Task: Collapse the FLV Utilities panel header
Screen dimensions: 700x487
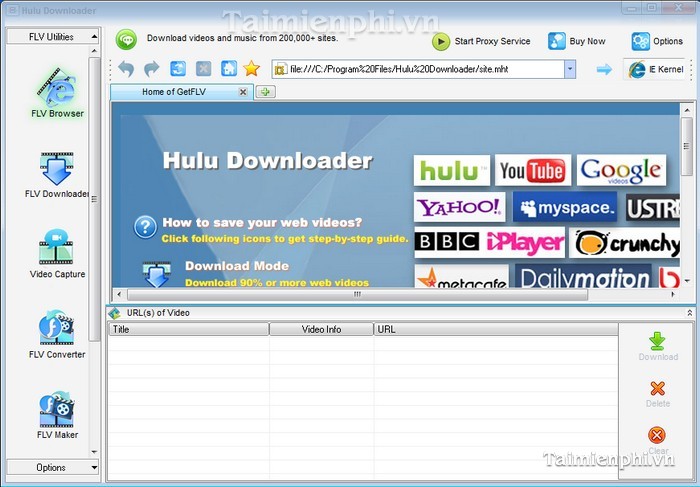Action: (x=53, y=37)
